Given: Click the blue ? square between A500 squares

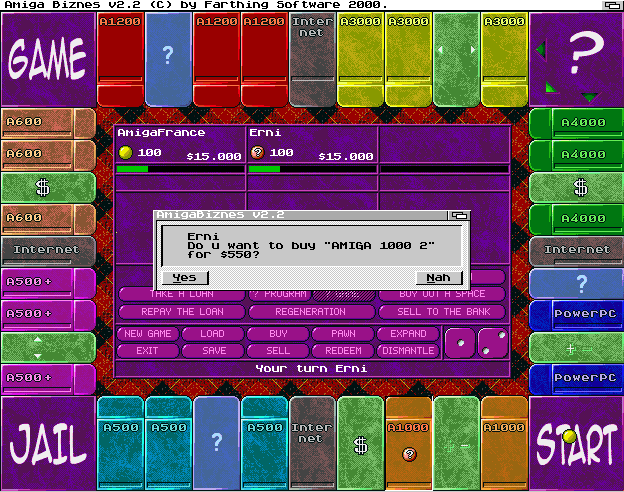Looking at the screenshot, I should pyautogui.click(x=216, y=443).
